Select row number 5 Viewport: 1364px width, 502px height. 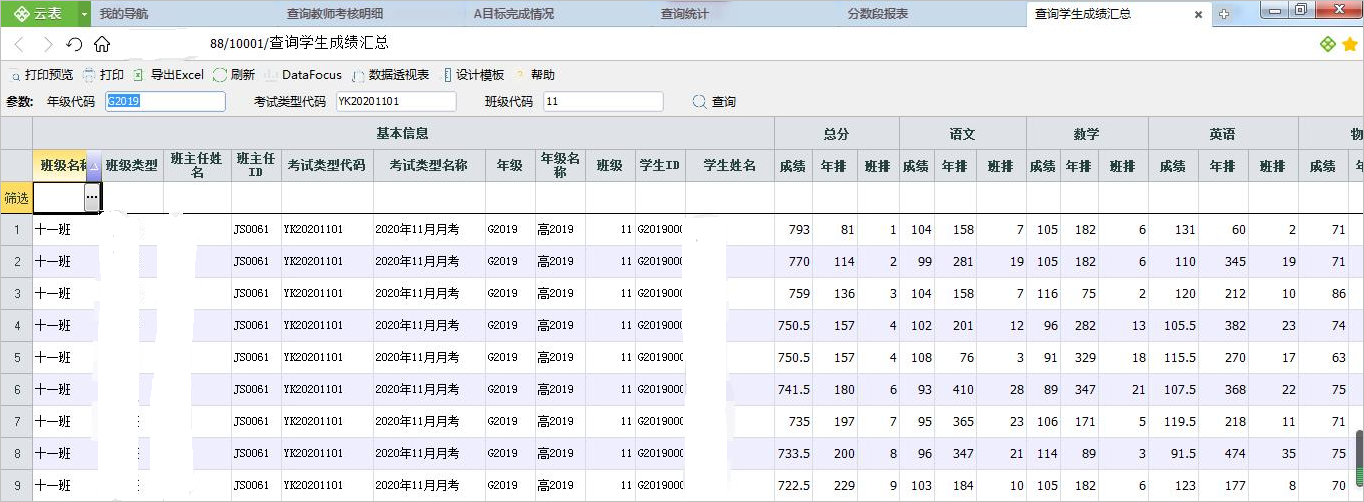click(16, 358)
